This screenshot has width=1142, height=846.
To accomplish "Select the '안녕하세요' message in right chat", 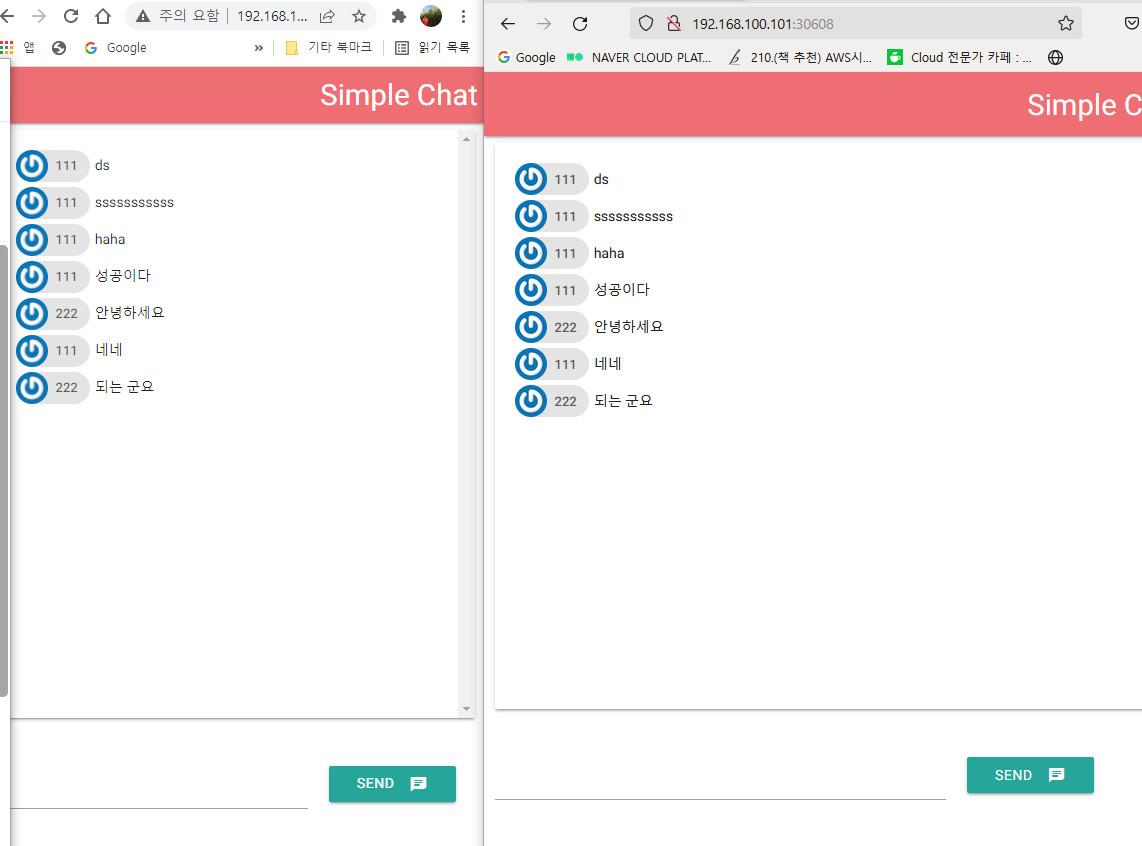I will 629,327.
